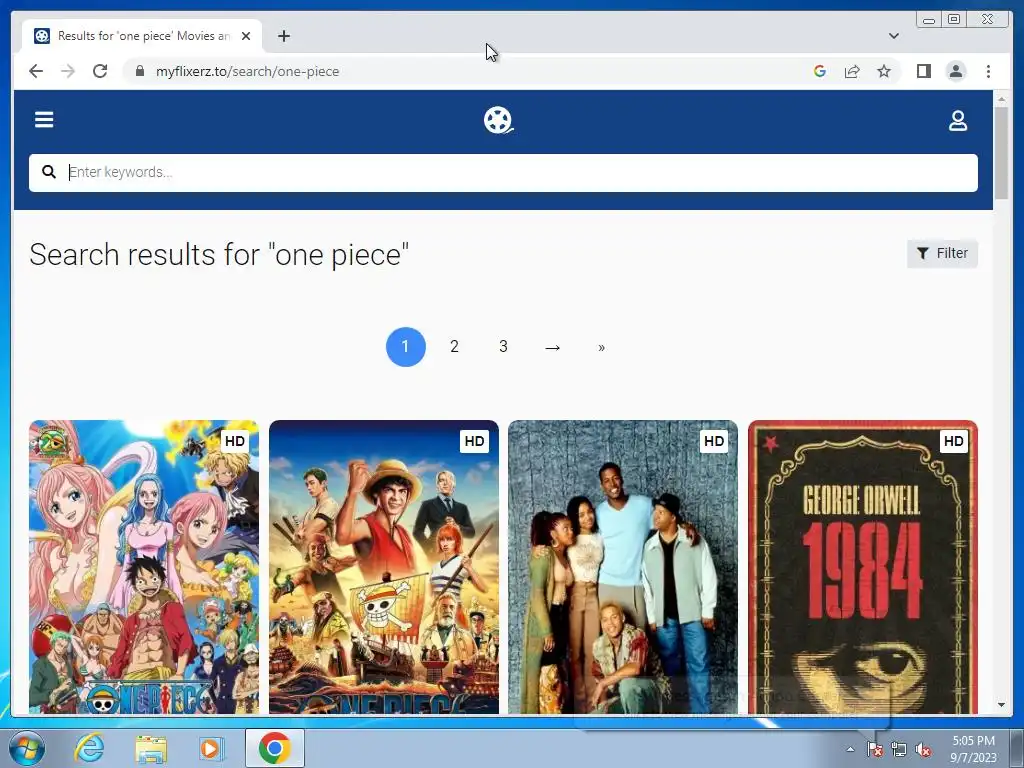Show hidden system tray icons
The image size is (1024, 768).
point(850,749)
